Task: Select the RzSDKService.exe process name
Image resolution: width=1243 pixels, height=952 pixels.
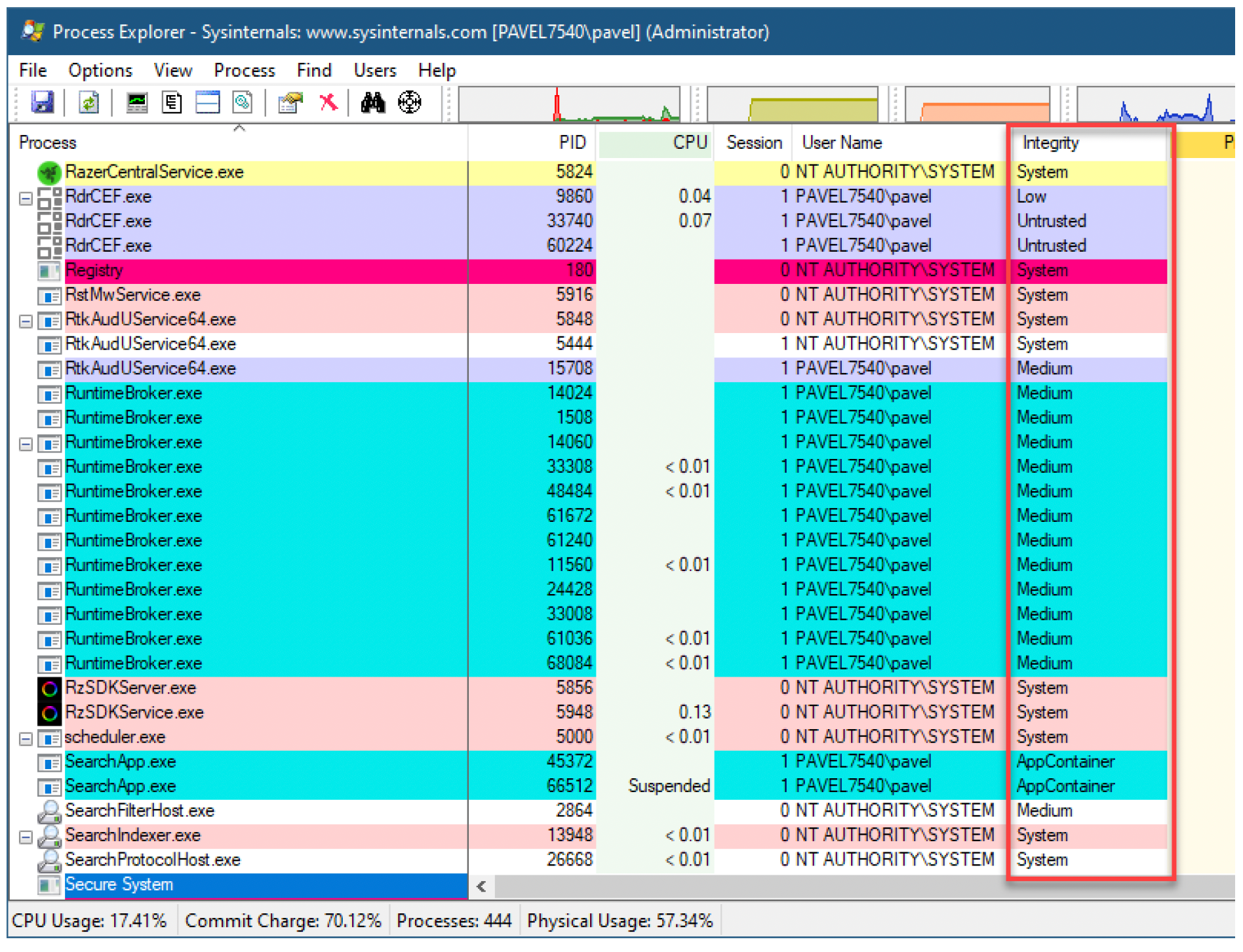Action: [x=134, y=713]
